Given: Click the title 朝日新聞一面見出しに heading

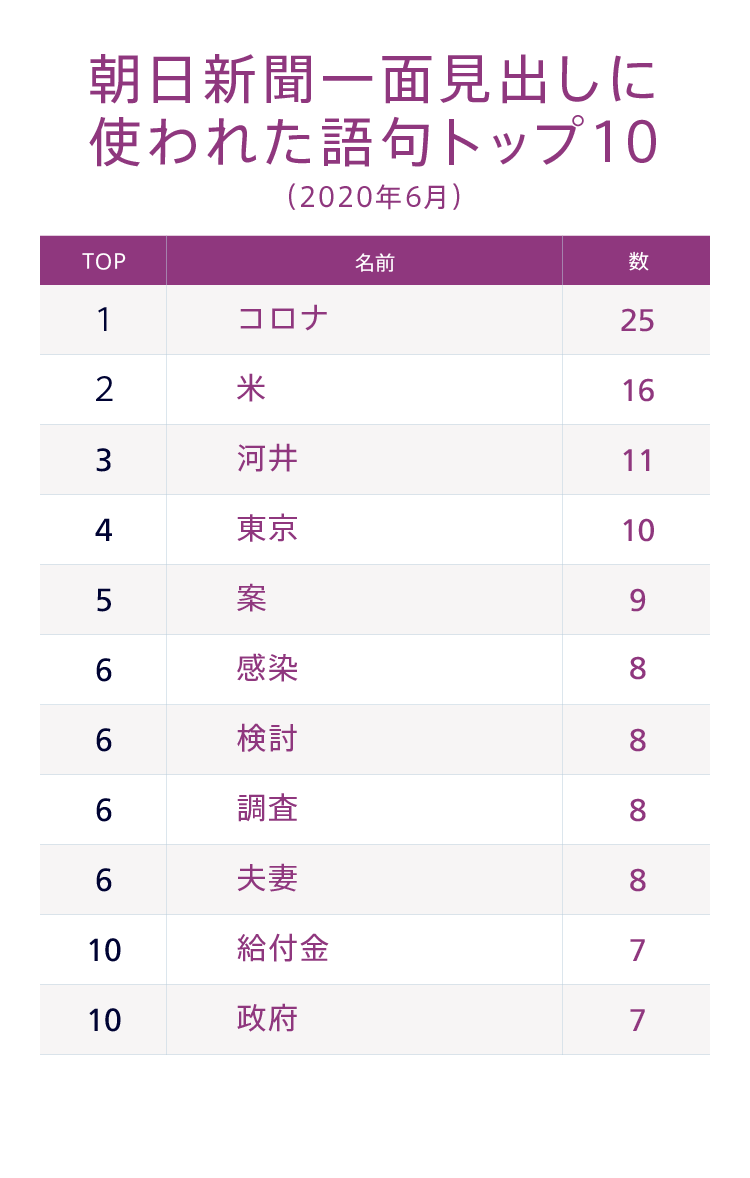Looking at the screenshot, I should pos(374,80).
